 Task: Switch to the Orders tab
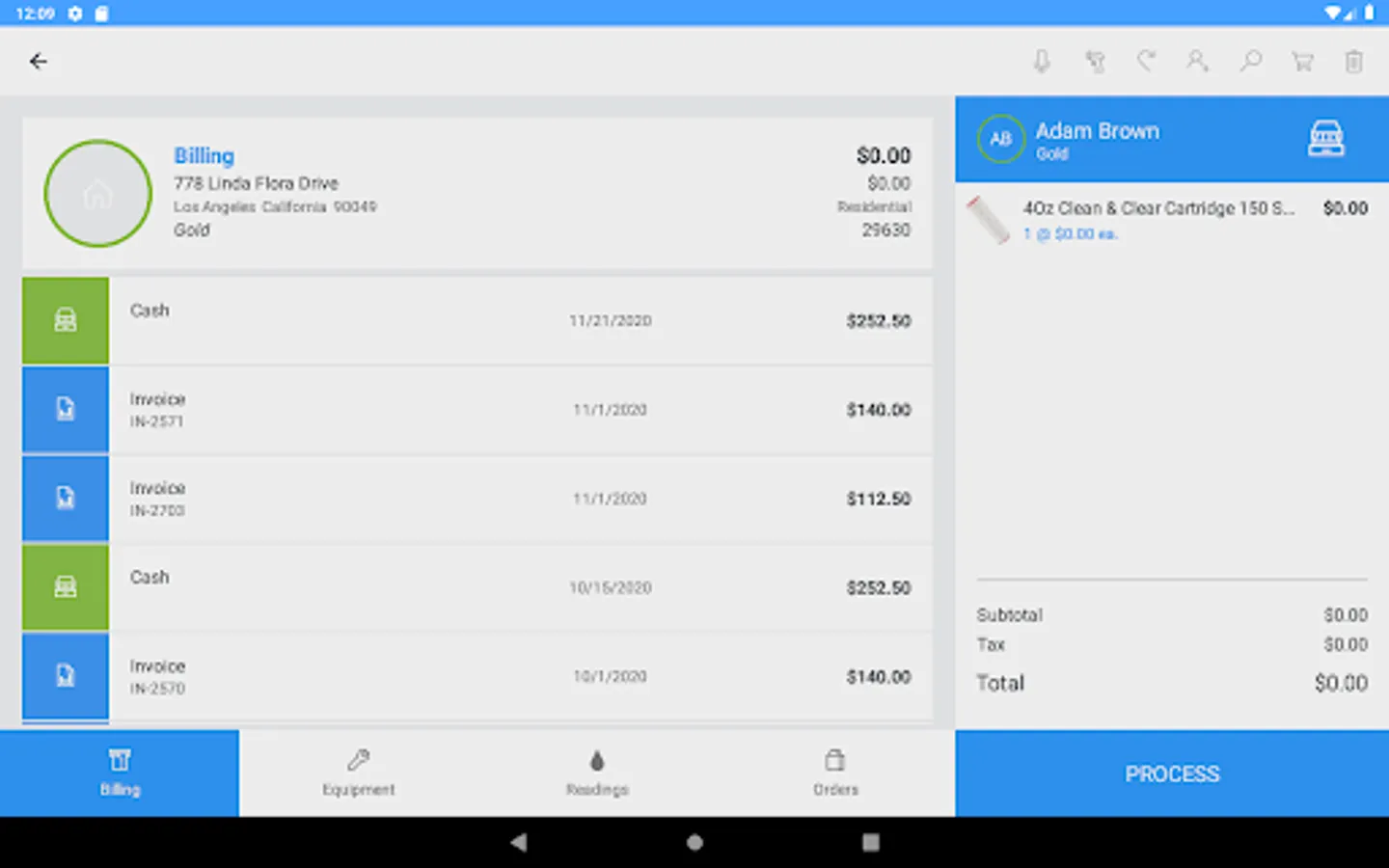pos(835,773)
